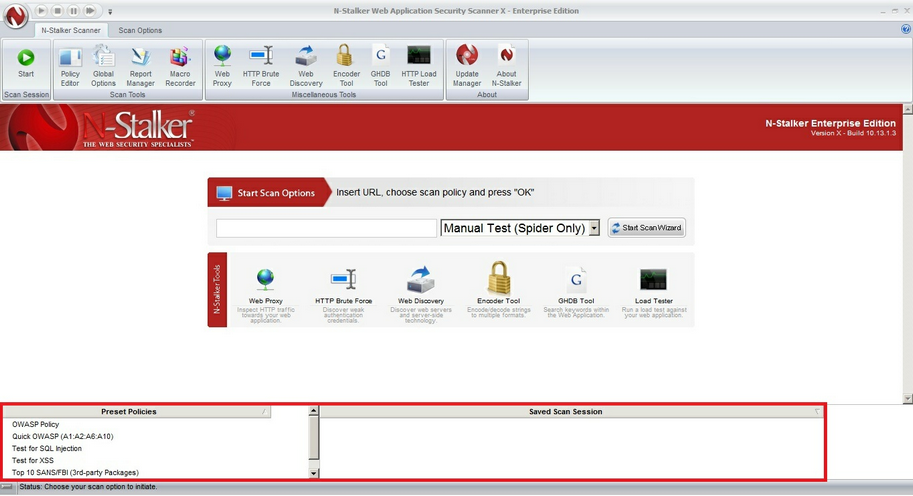Select OWASP Policy preset
The width and height of the screenshot is (913, 496).
coord(36,424)
